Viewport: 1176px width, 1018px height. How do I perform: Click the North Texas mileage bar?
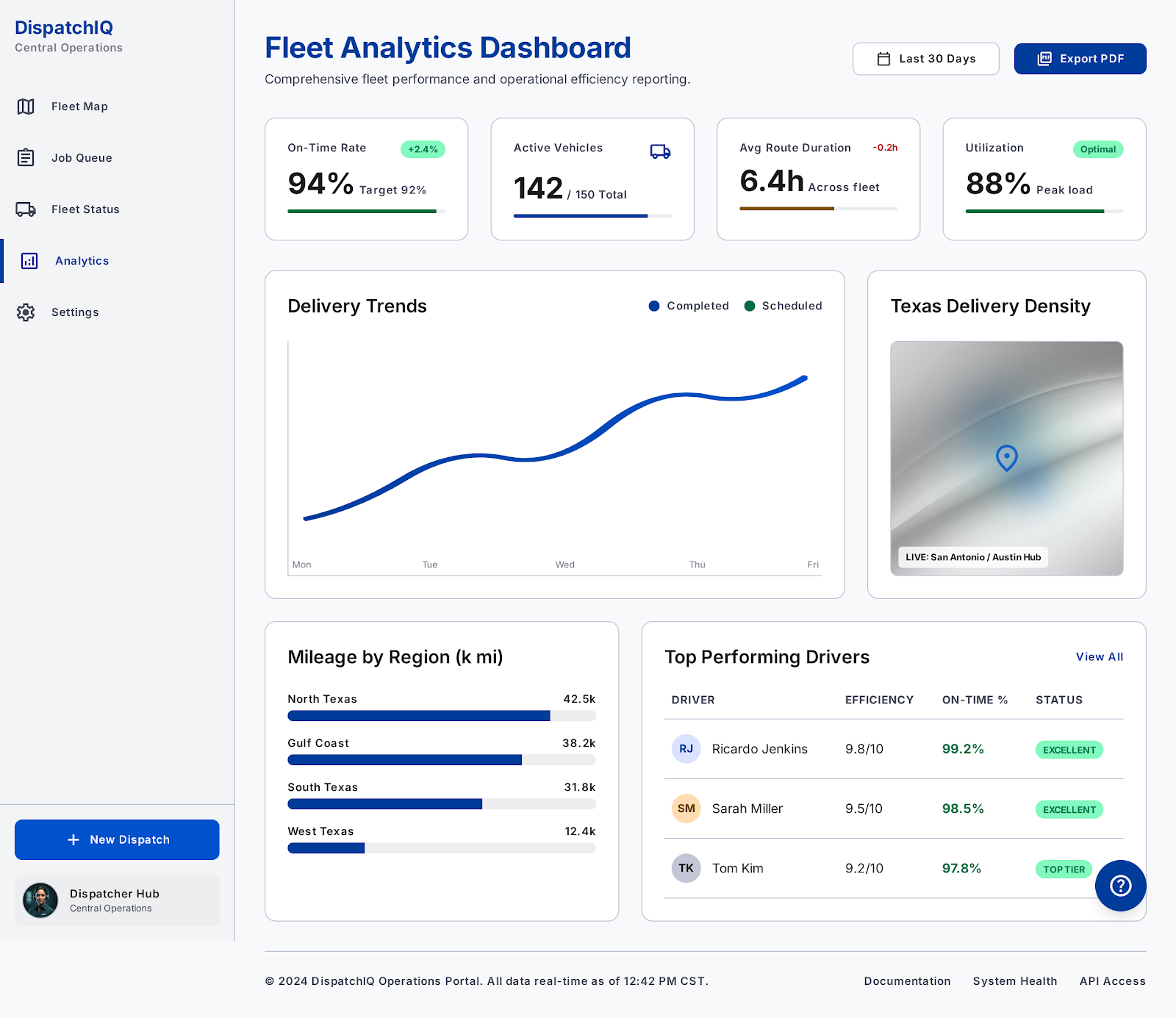pos(442,716)
